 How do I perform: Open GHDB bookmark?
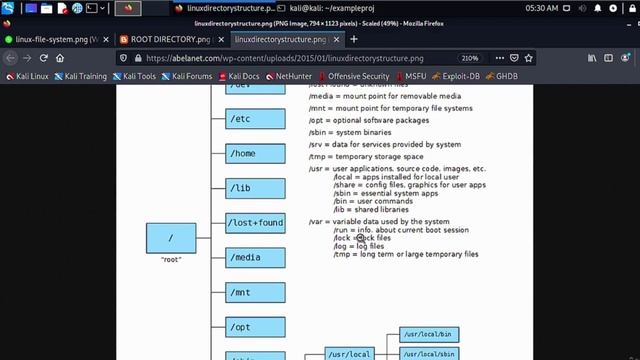[x=502, y=76]
